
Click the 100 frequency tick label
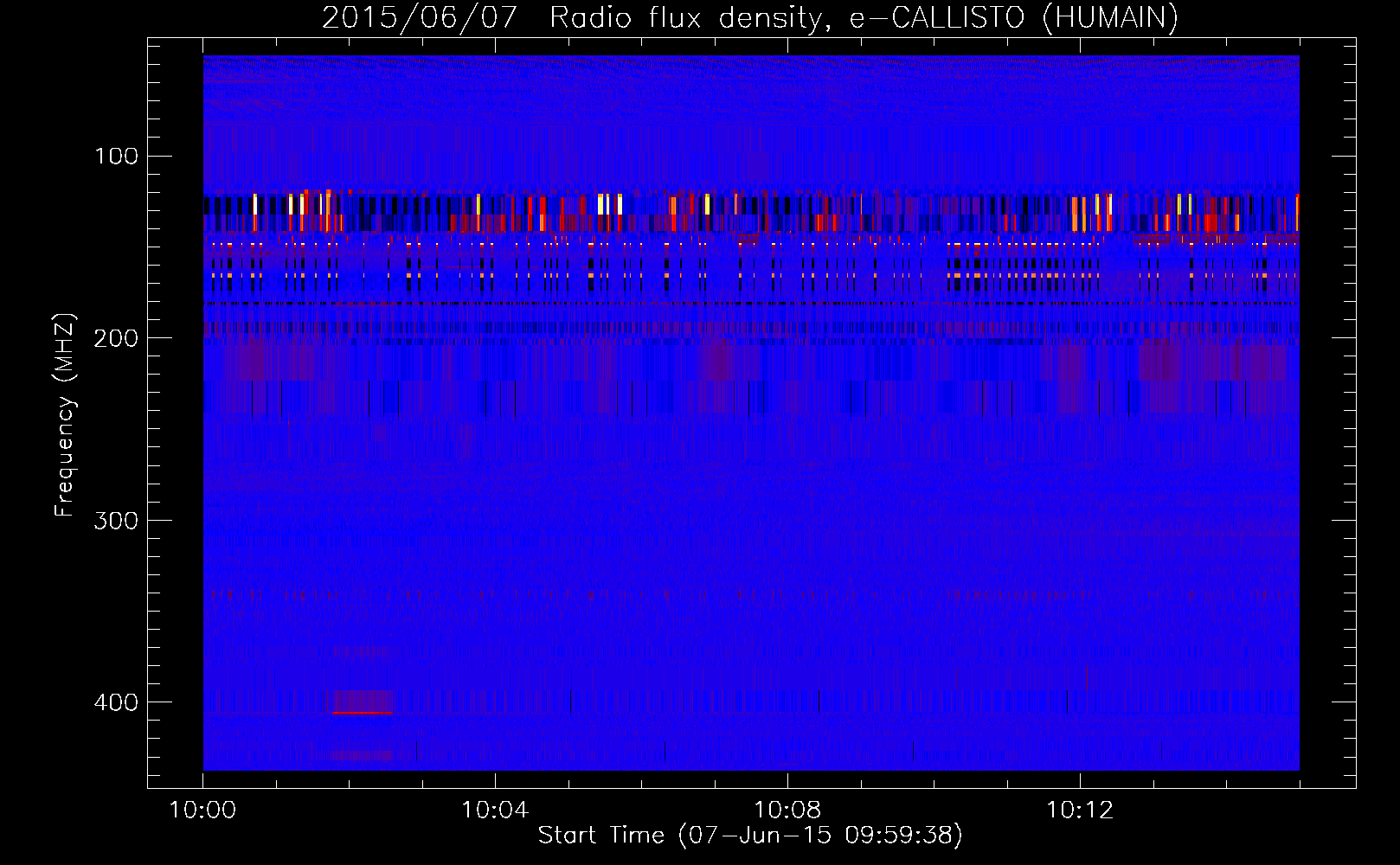[116, 157]
